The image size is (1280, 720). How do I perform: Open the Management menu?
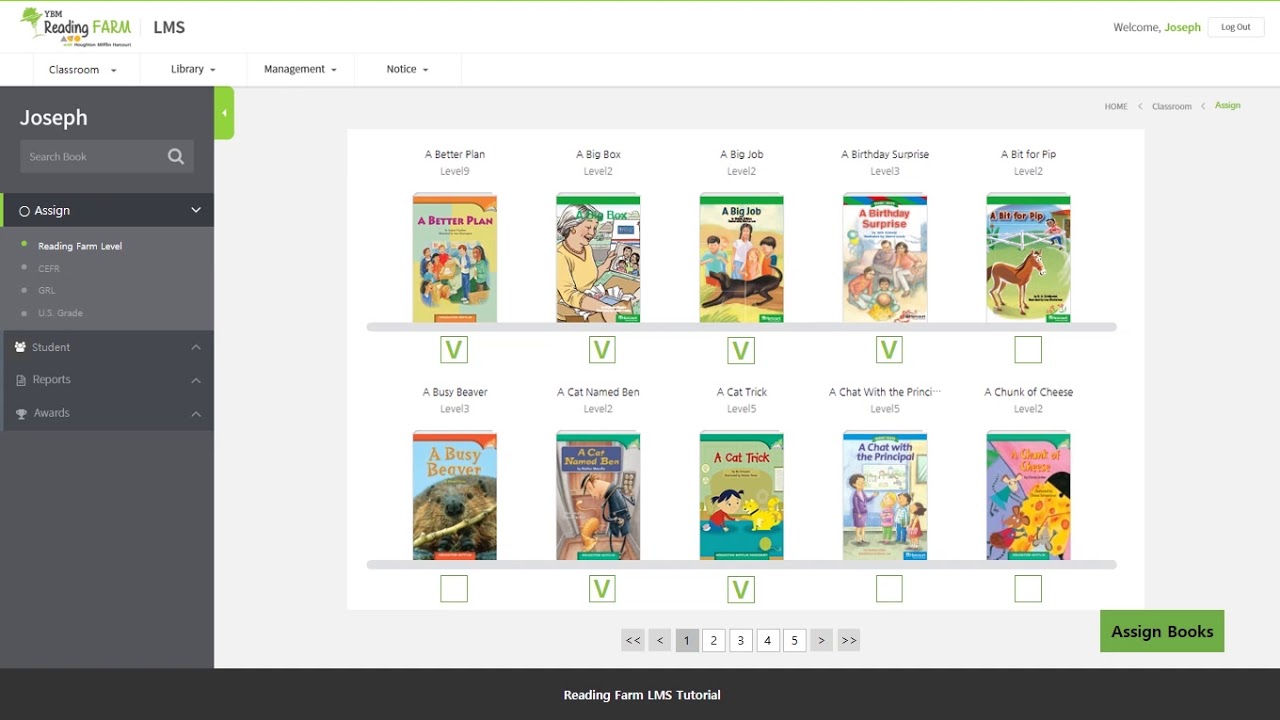(300, 69)
